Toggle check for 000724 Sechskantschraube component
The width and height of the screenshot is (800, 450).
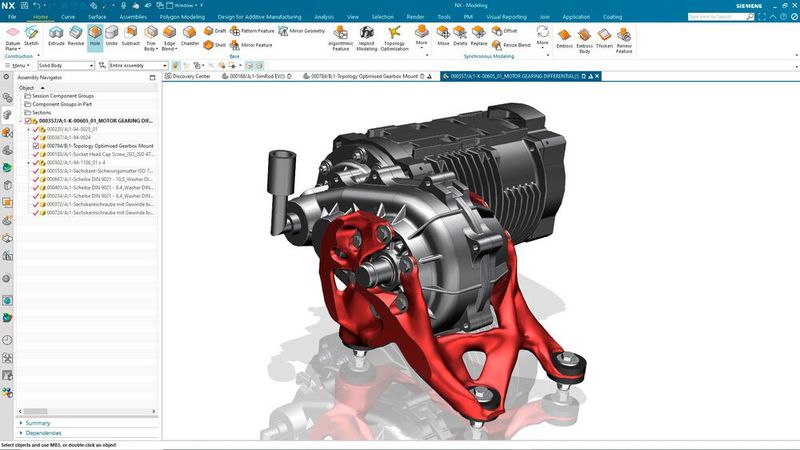coord(36,213)
